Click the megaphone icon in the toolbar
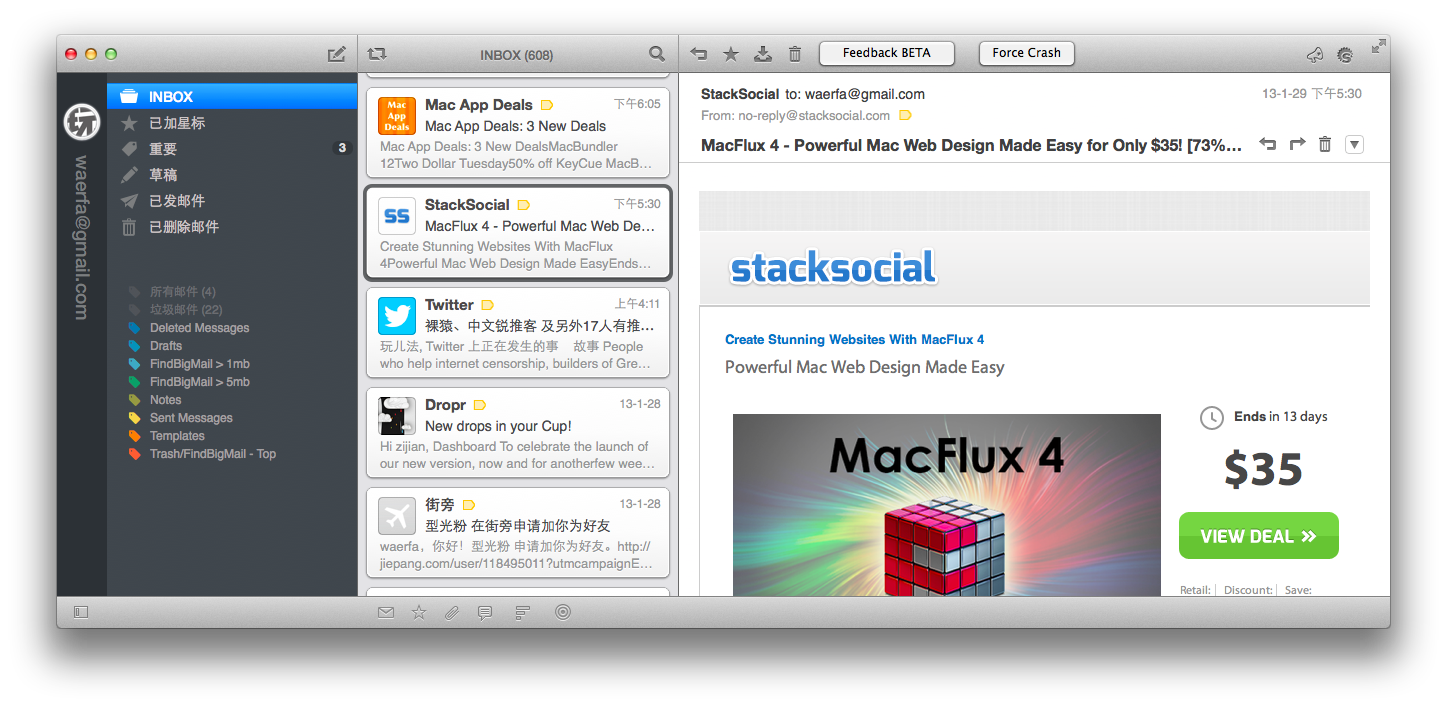Viewport: 1447px width, 707px height. click(1315, 55)
